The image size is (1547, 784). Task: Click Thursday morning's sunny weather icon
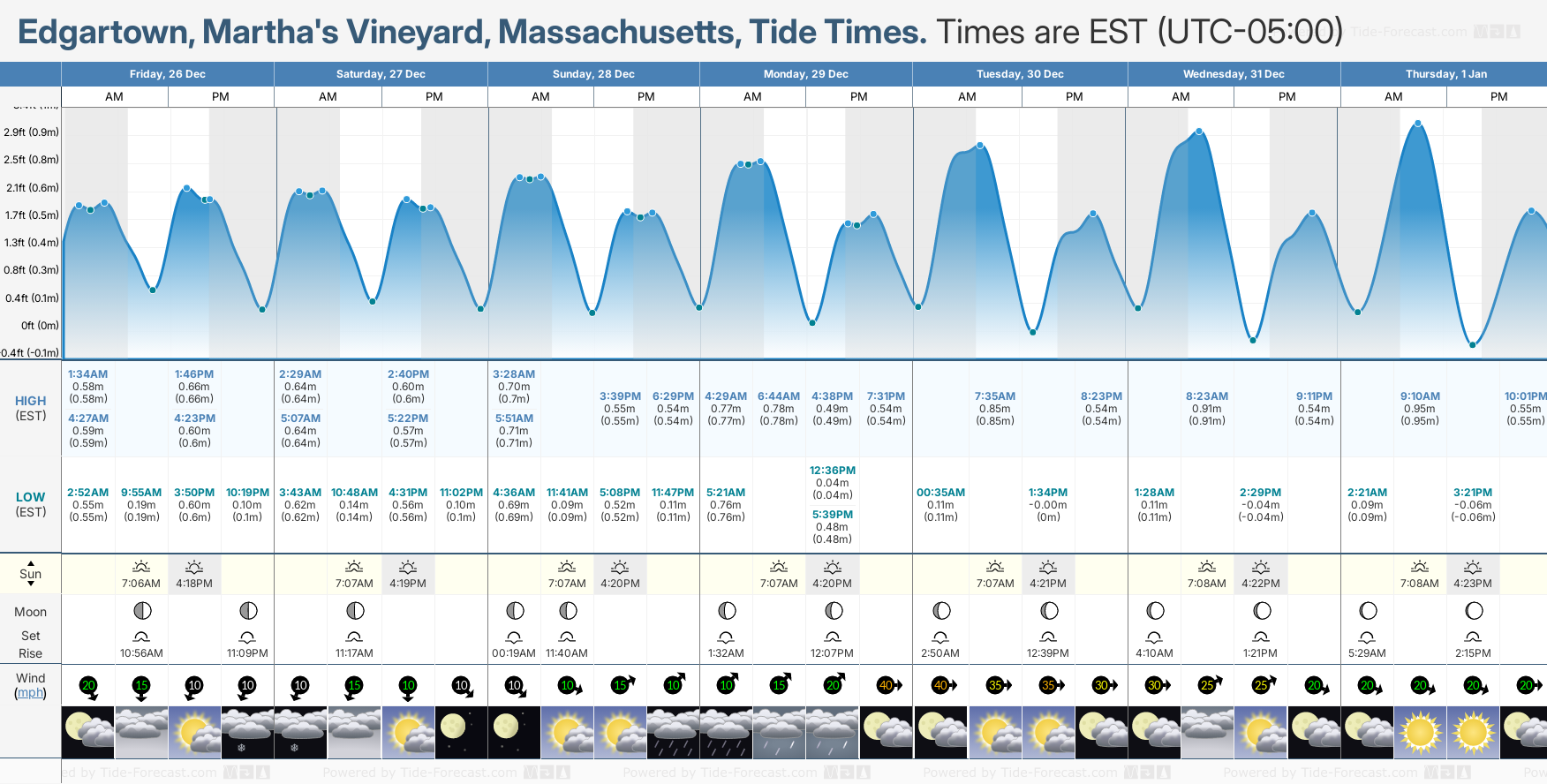point(1420,732)
